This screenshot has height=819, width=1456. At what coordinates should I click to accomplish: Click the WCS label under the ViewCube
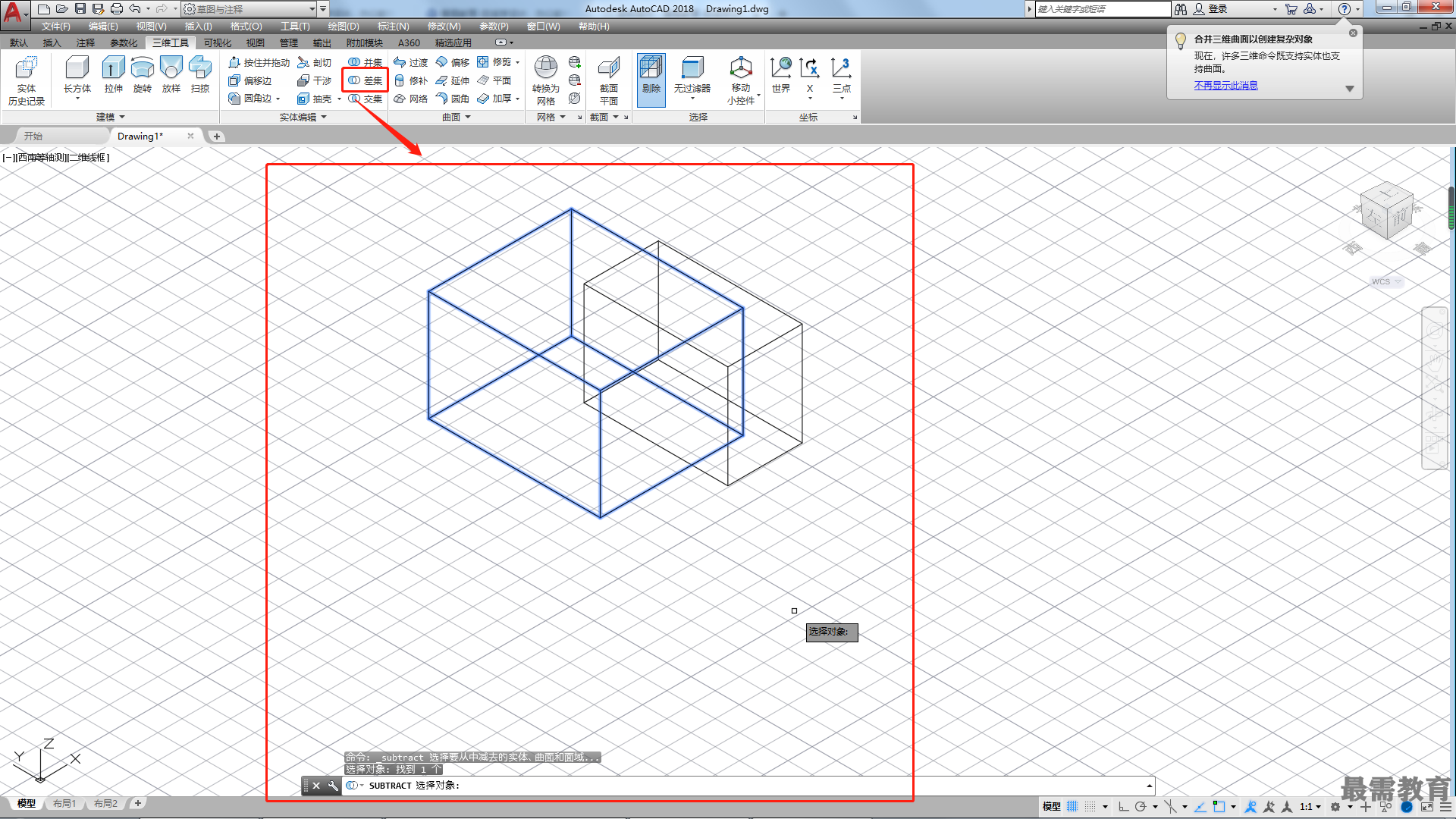1382,281
